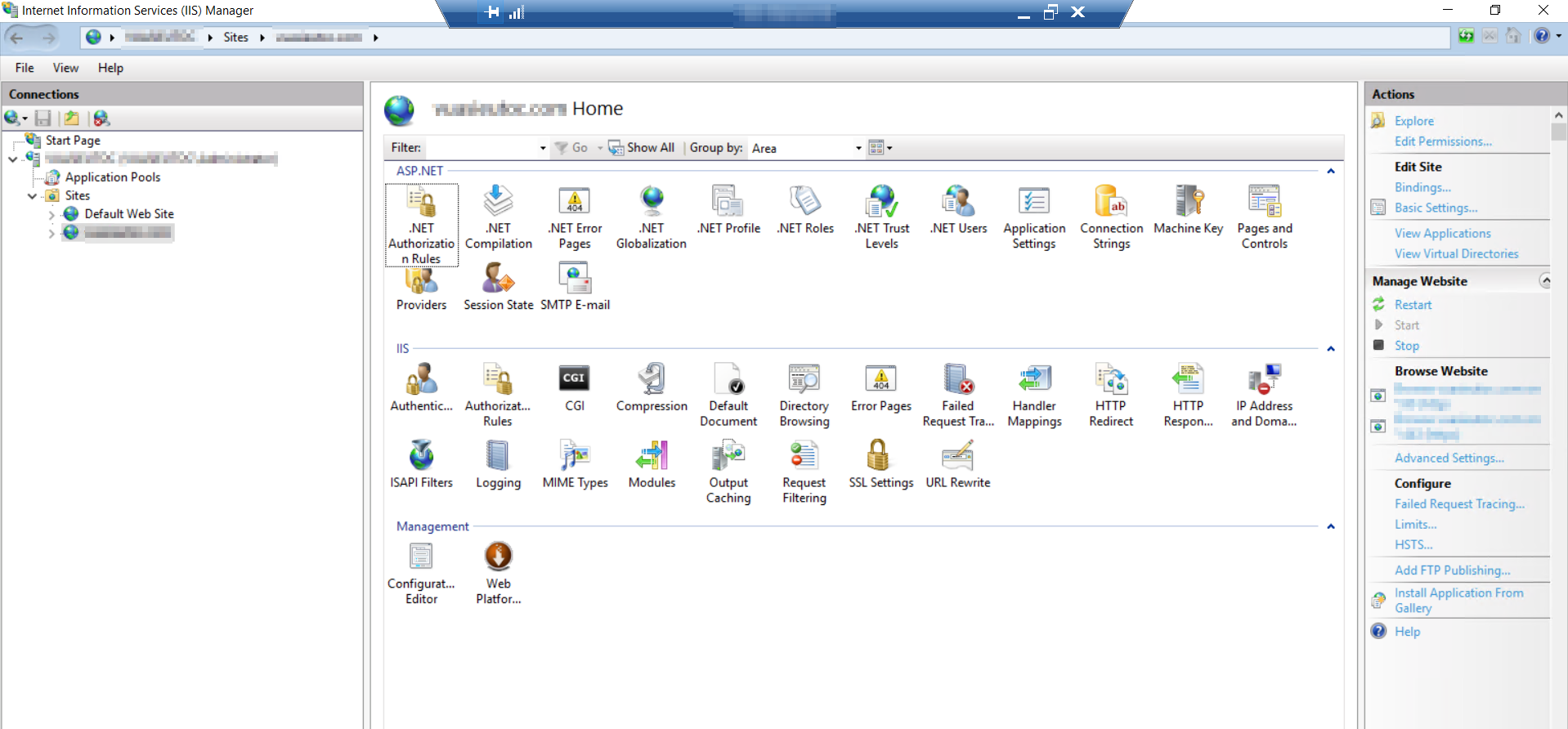Screen dimensions: 1568x729
Task: Collapse the Management group section
Action: click(x=1331, y=526)
